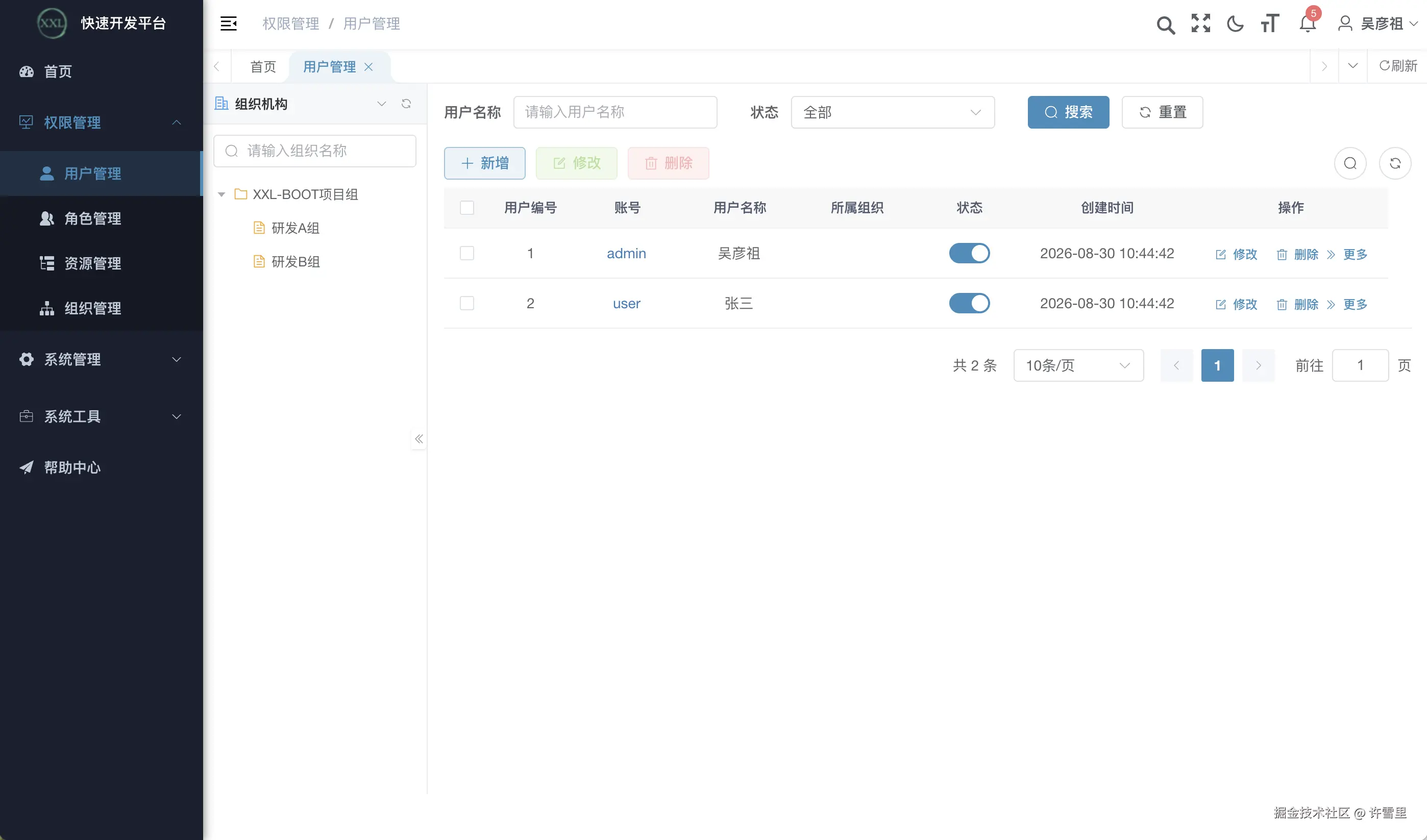Open the user account link
Screen dimensions: 1427x840
click(626, 304)
